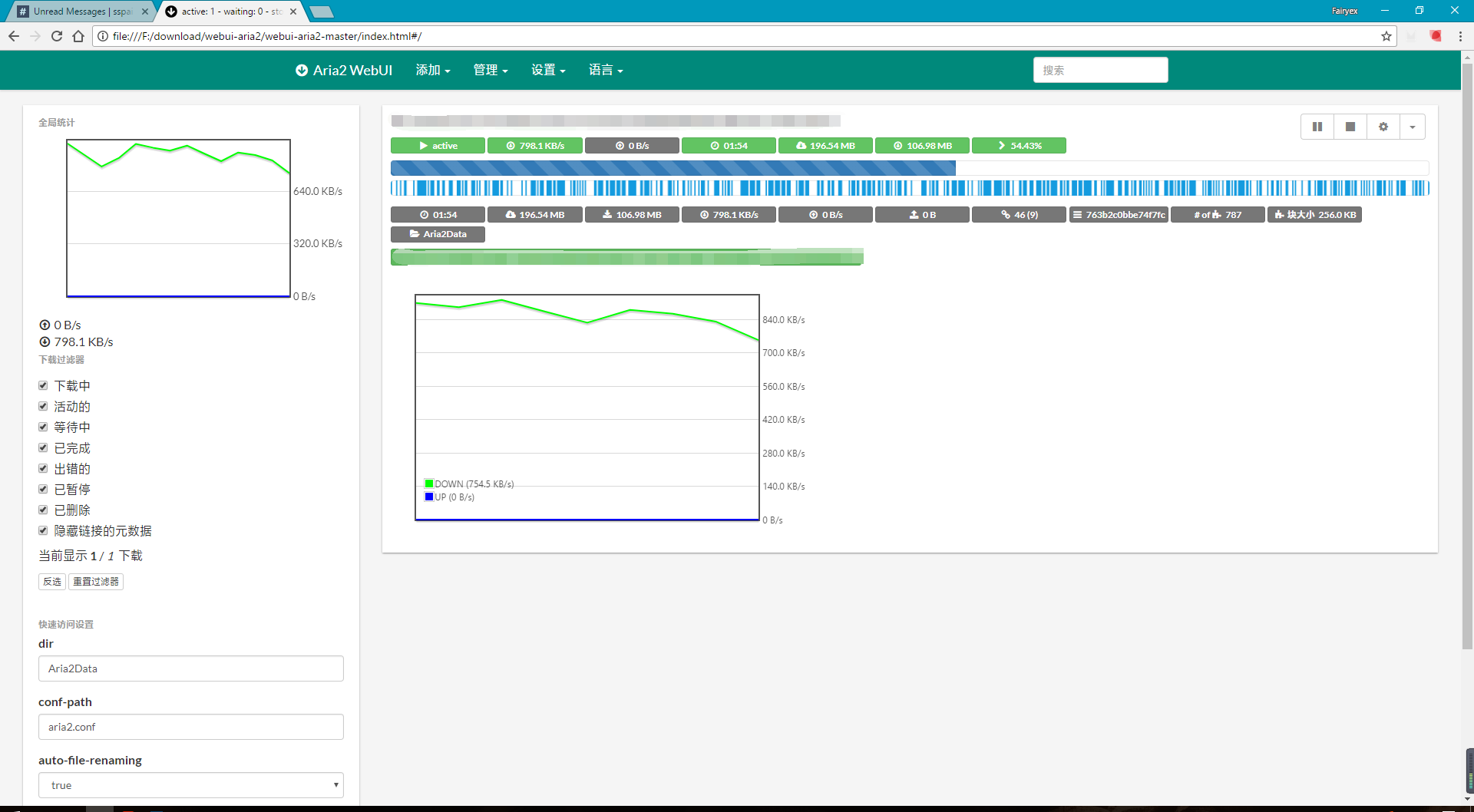Open the auto-file-renaming dropdown
Screen dimensions: 1474x812
click(190, 785)
